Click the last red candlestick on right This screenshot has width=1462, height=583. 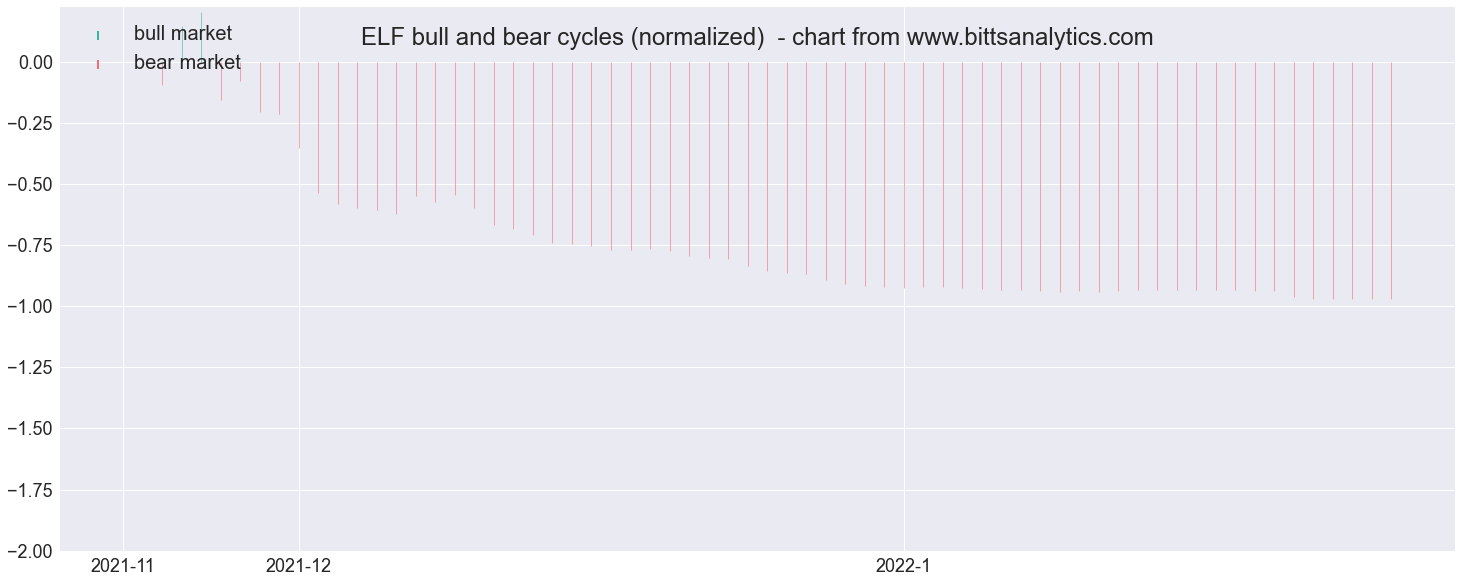click(x=1391, y=181)
